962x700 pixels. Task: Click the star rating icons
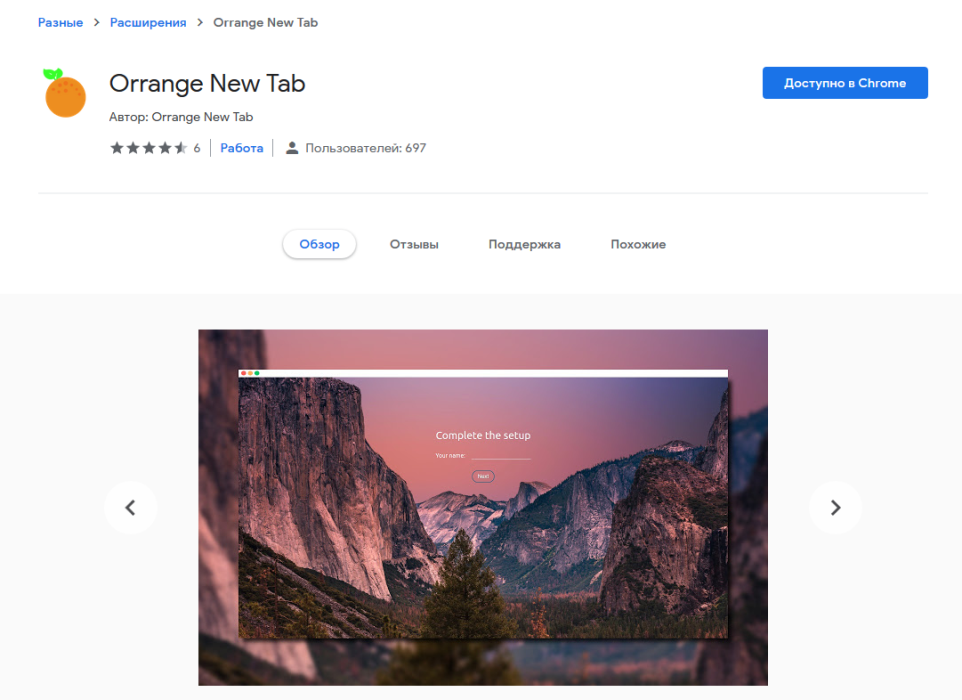[148, 148]
